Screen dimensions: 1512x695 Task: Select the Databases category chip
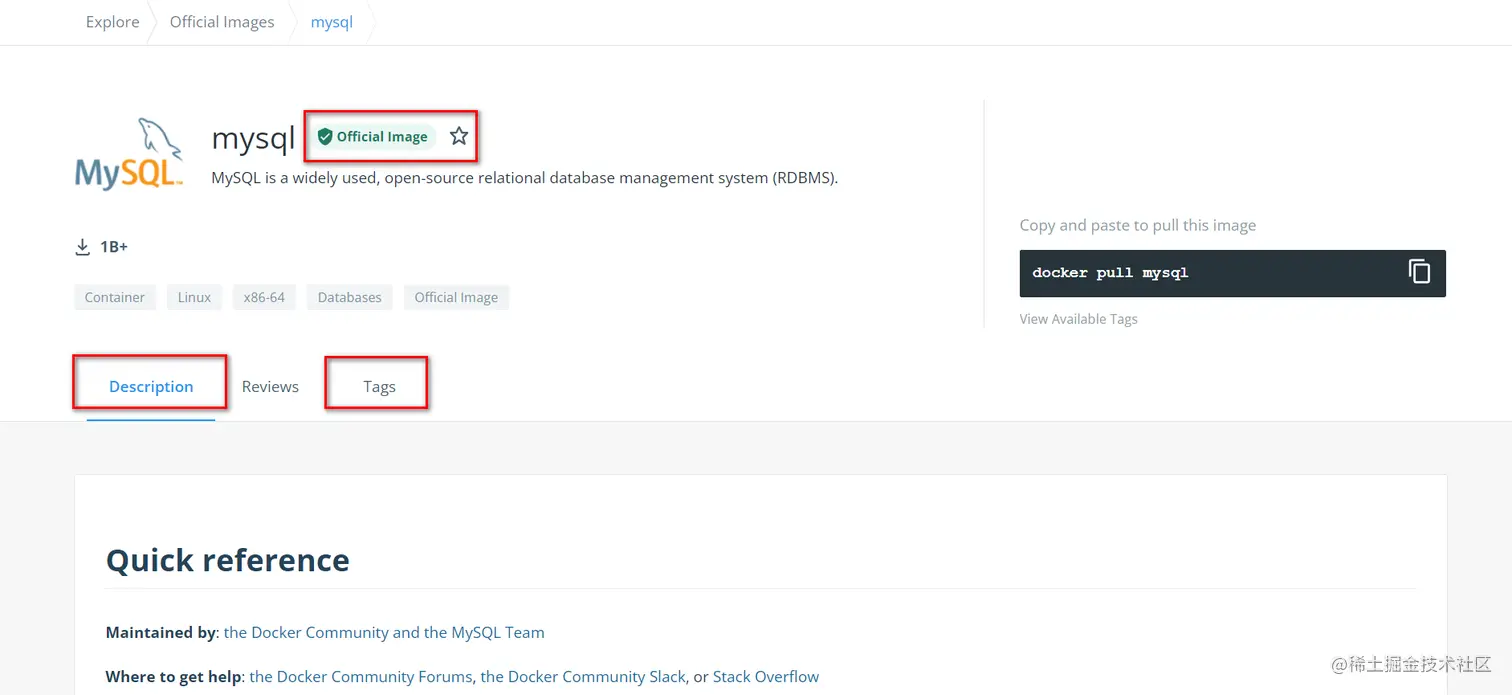(x=350, y=297)
